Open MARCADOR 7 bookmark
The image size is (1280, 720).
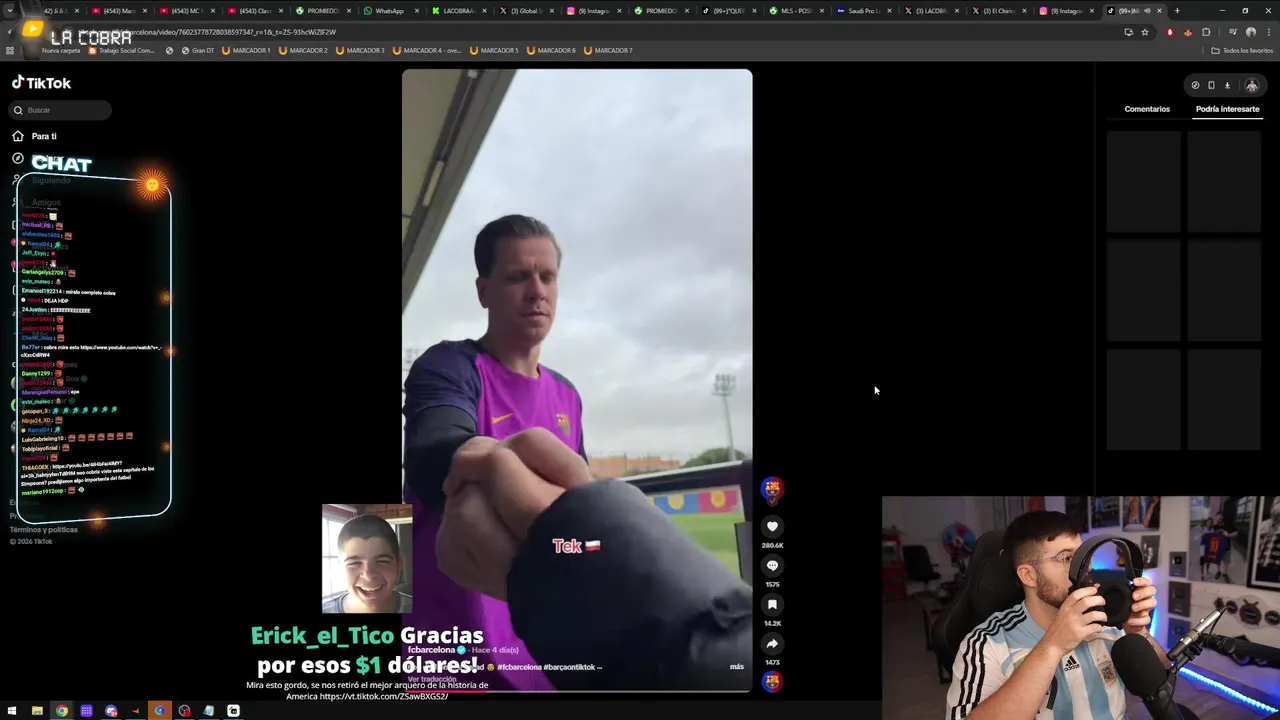(x=608, y=50)
